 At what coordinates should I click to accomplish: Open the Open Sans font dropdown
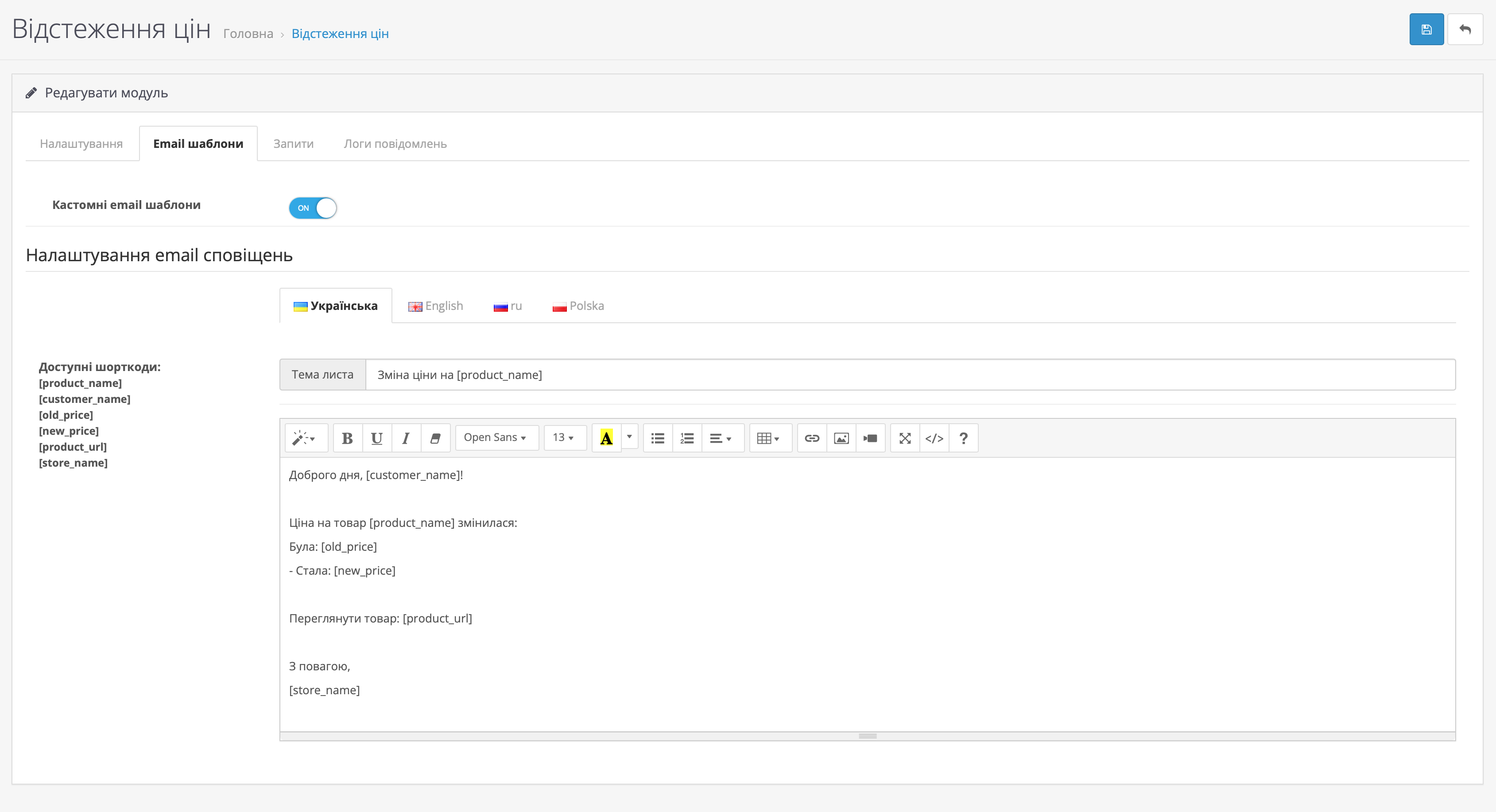point(496,437)
